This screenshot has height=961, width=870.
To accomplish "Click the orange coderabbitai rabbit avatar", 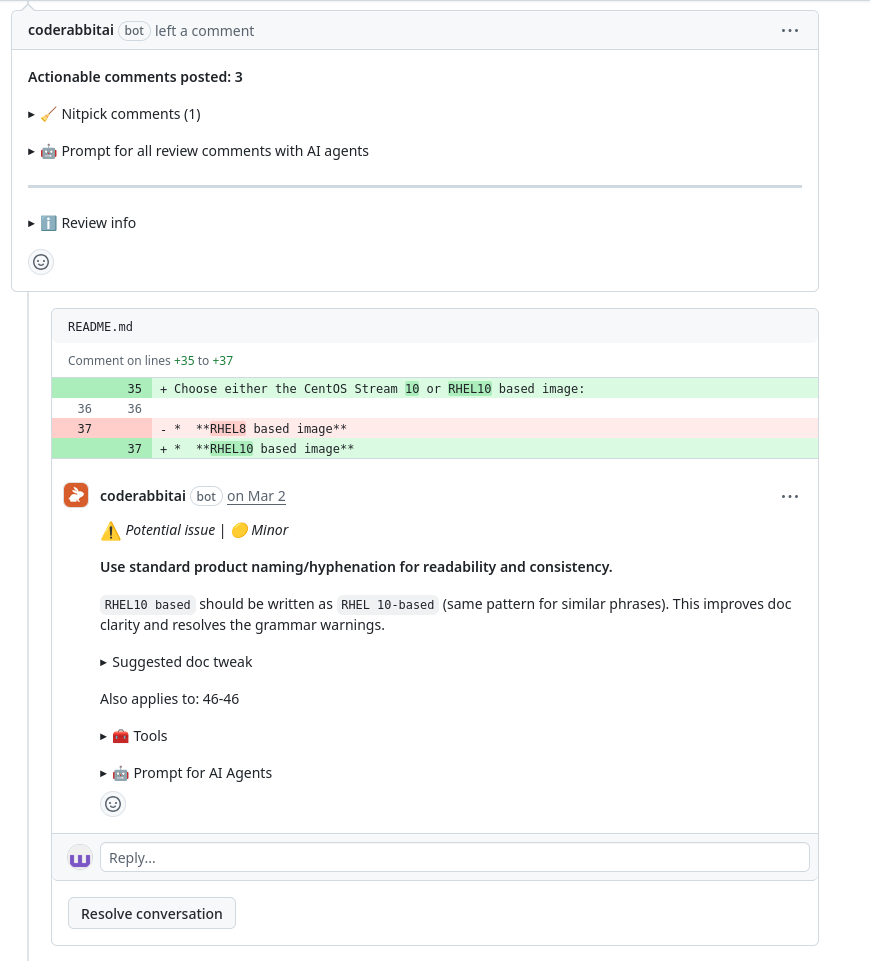I will [76, 495].
